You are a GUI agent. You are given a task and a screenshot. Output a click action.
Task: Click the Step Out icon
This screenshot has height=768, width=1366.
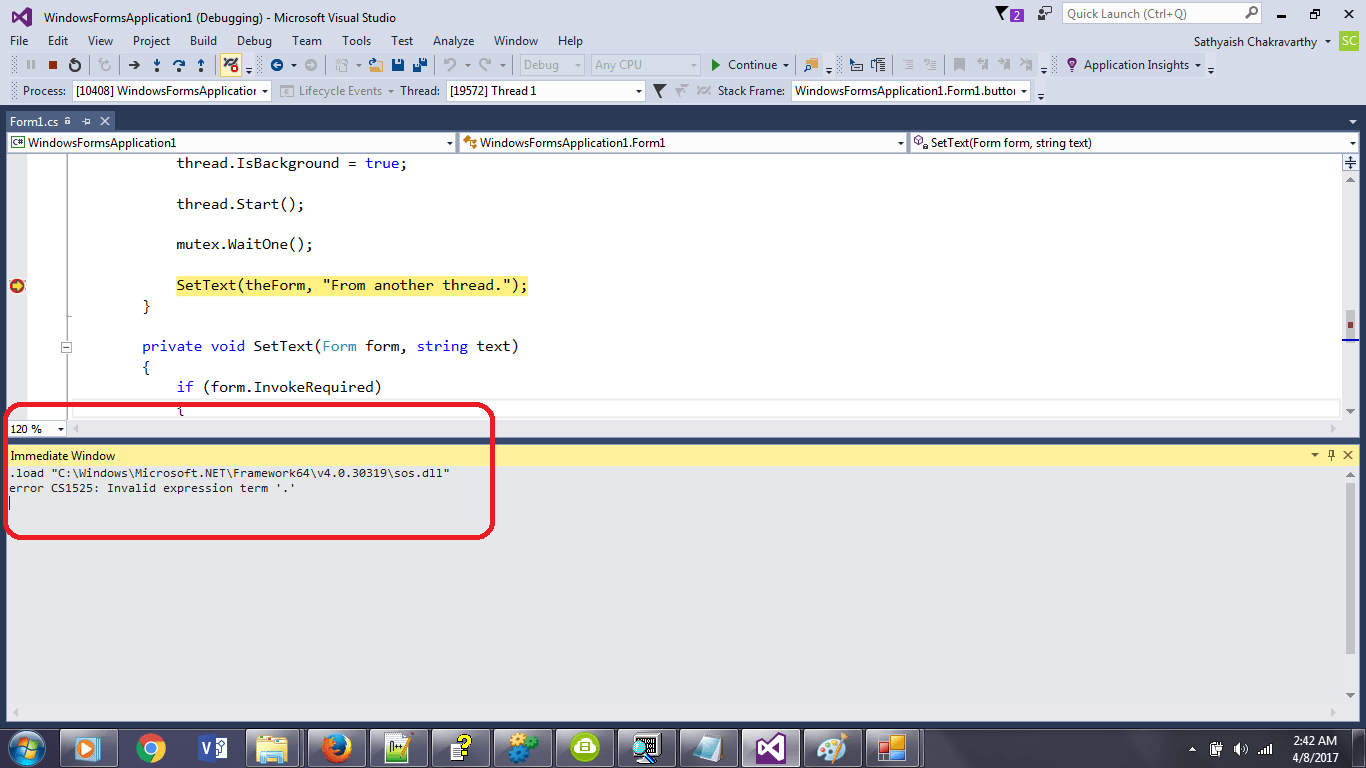click(201, 65)
